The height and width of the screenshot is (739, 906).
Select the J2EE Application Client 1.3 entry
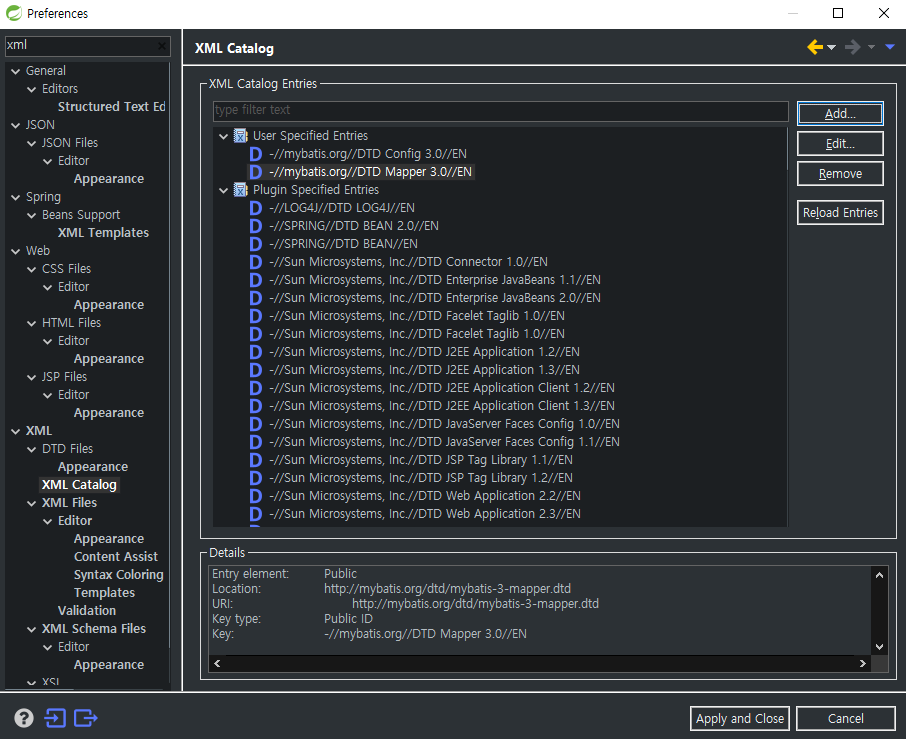(441, 406)
